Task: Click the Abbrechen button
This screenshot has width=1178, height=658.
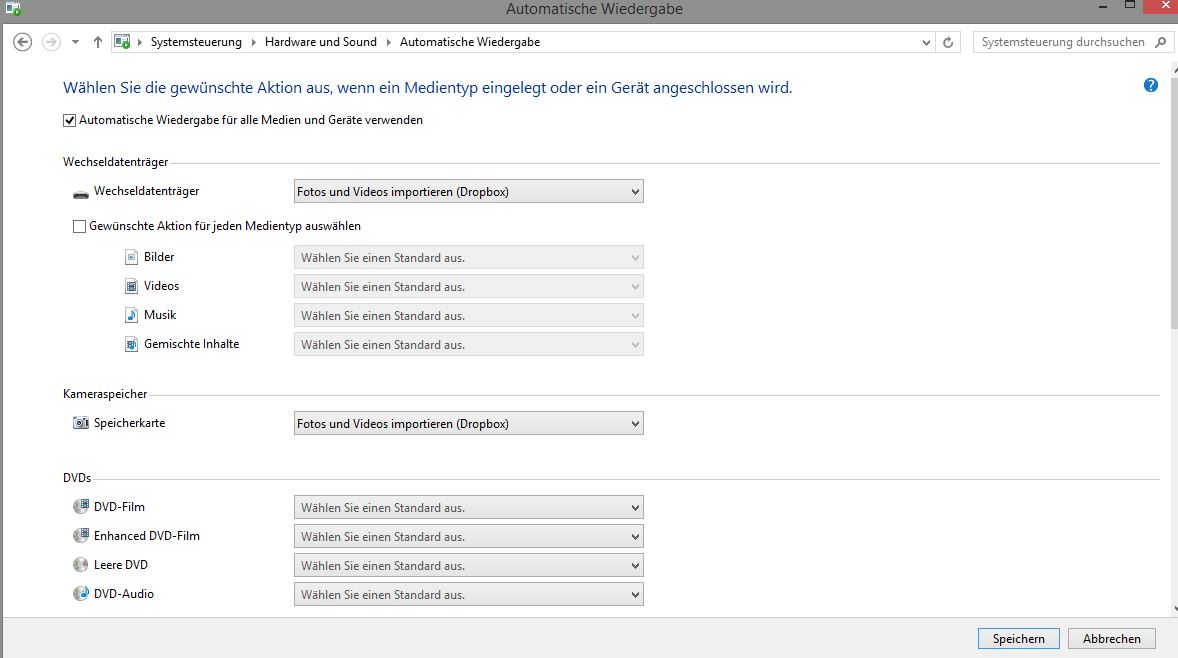Action: pyautogui.click(x=1111, y=638)
